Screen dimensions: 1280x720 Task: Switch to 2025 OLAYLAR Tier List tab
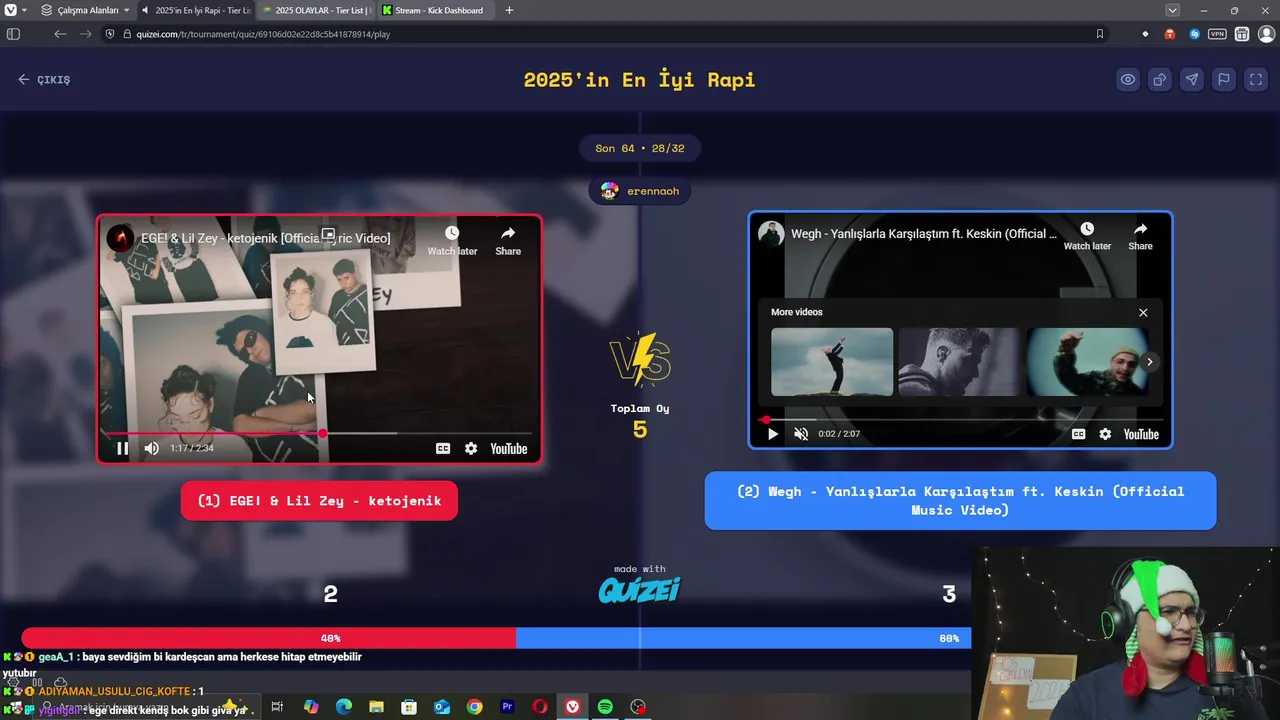[315, 10]
